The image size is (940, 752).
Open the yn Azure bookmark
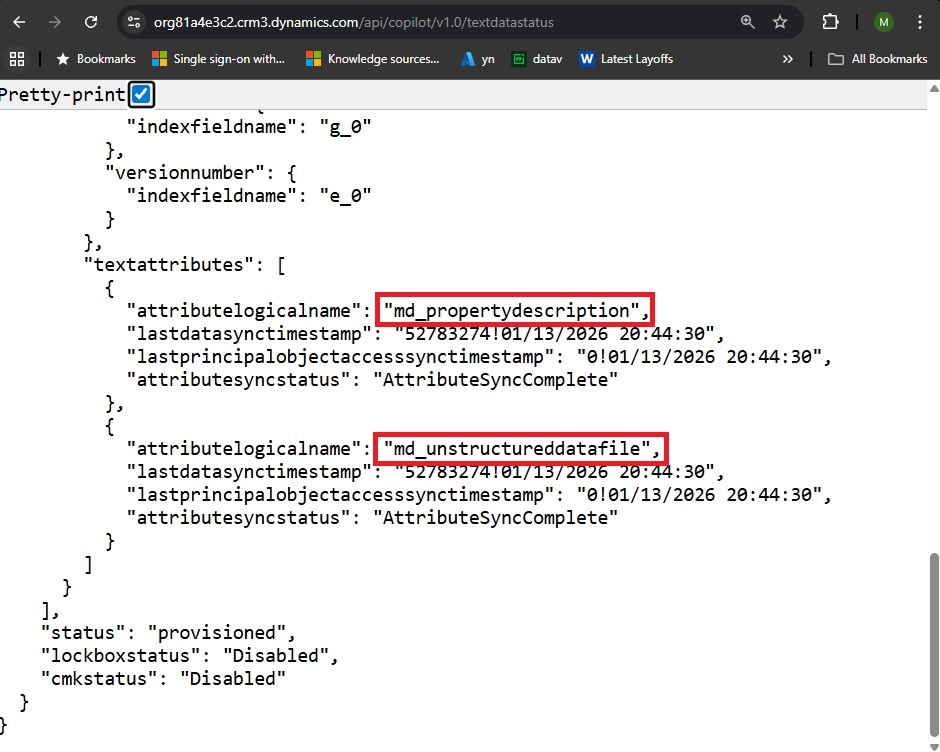click(477, 59)
